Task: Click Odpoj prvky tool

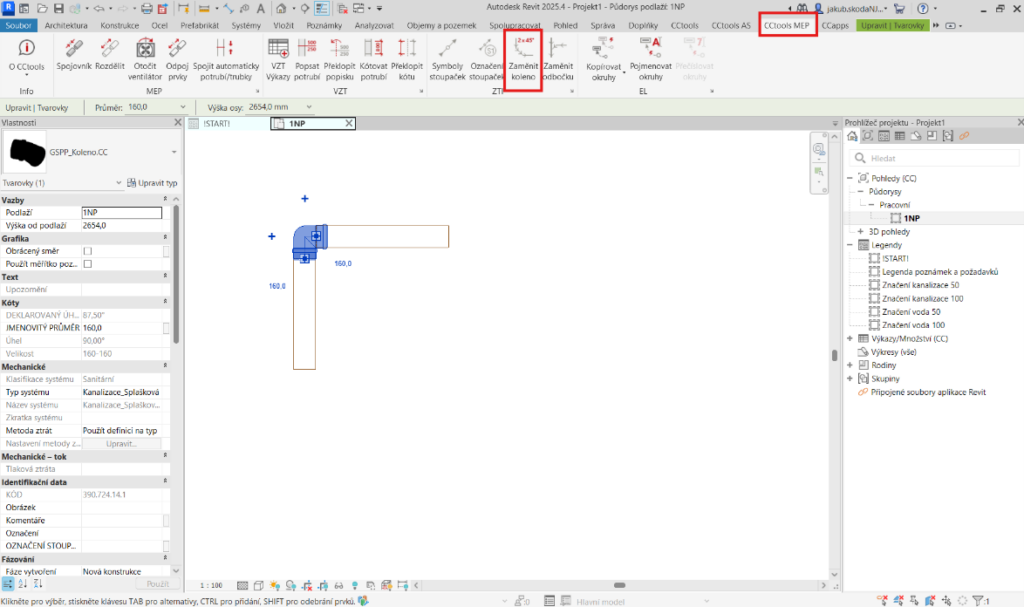Action: coord(177,59)
